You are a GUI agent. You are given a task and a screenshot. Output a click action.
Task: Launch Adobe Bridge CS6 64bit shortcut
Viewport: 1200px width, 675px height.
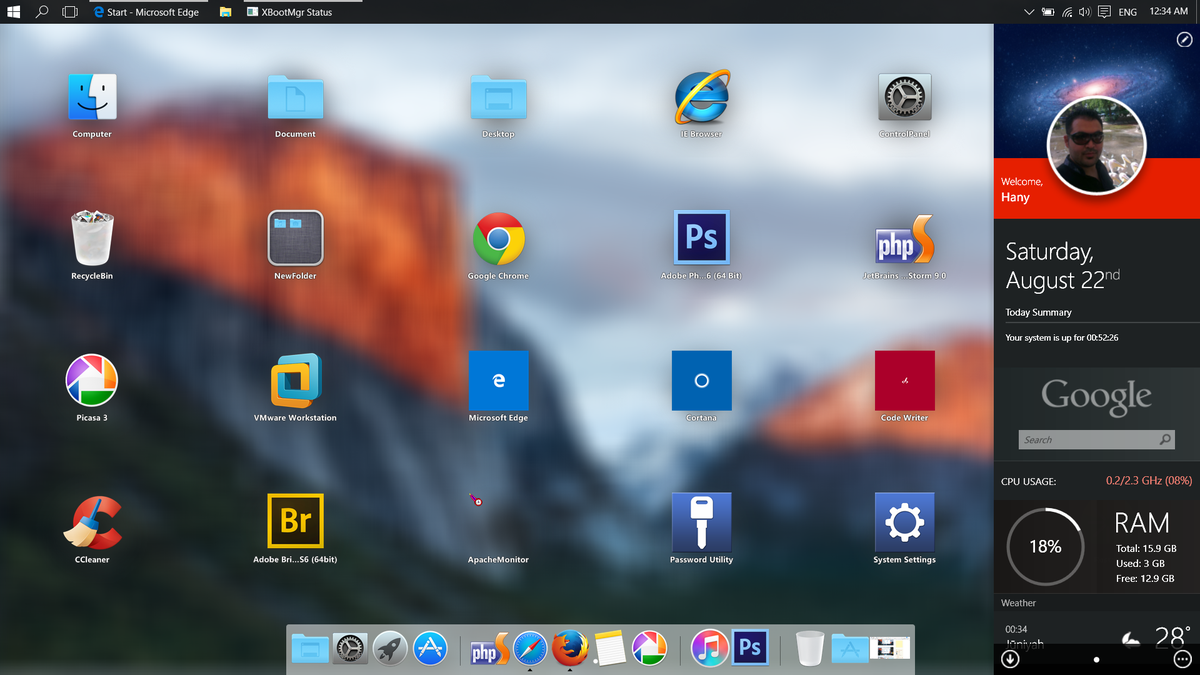click(295, 521)
